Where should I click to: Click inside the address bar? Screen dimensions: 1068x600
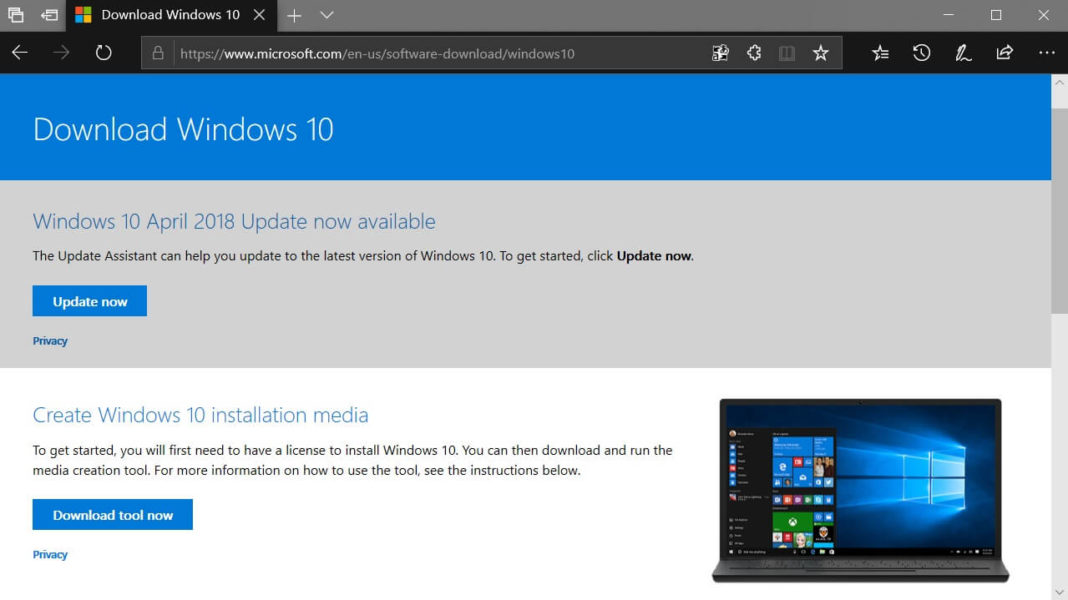[400, 52]
